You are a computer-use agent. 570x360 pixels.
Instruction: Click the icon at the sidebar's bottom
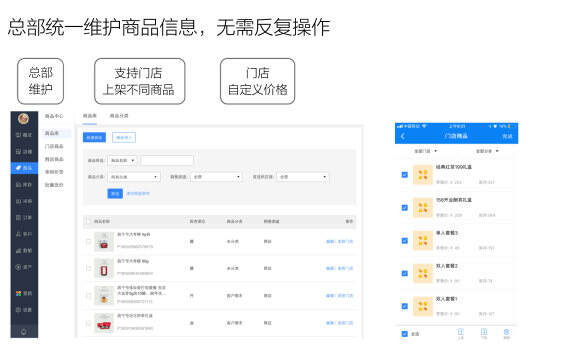(24, 332)
